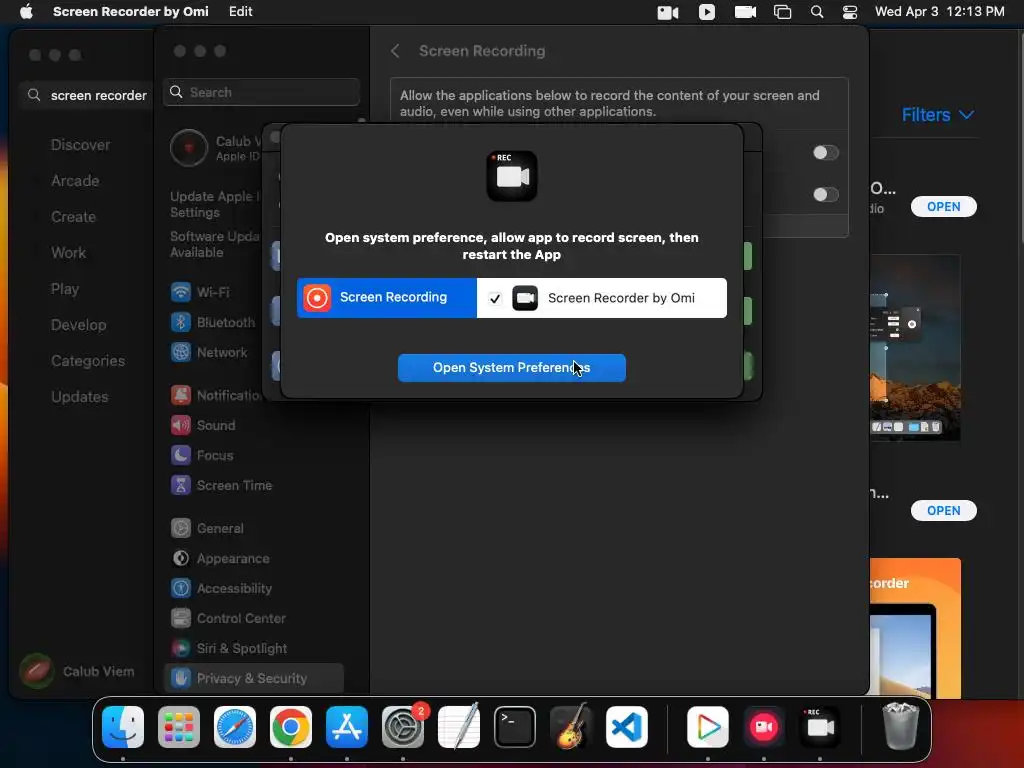Click the video camera menu bar icon
The image size is (1024, 768).
745,12
